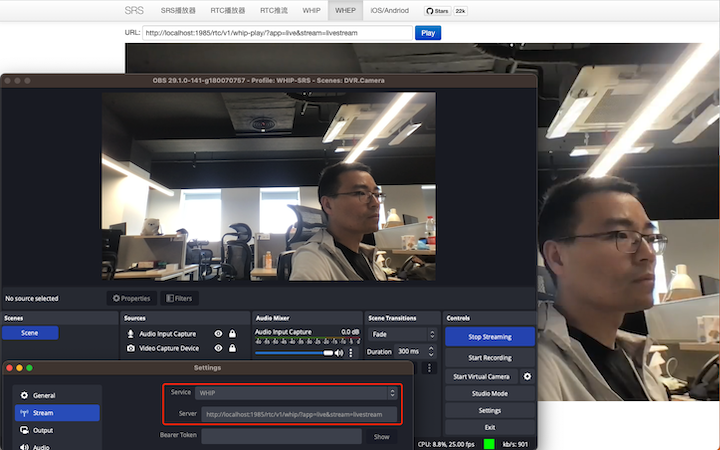The height and width of the screenshot is (450, 720).
Task: Click Stop Streaming
Action: 490,337
